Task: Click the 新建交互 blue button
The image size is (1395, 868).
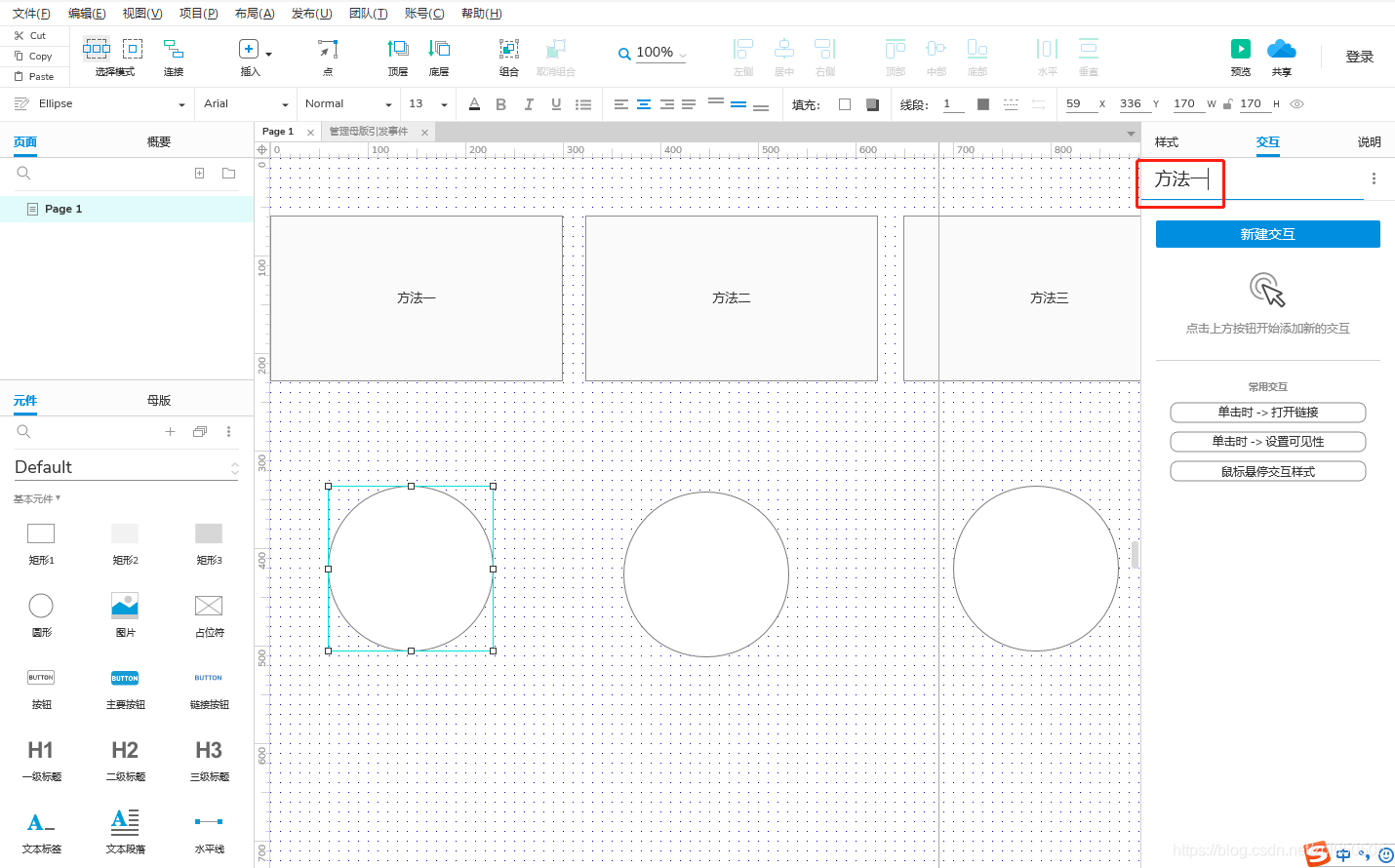Action: (1267, 233)
